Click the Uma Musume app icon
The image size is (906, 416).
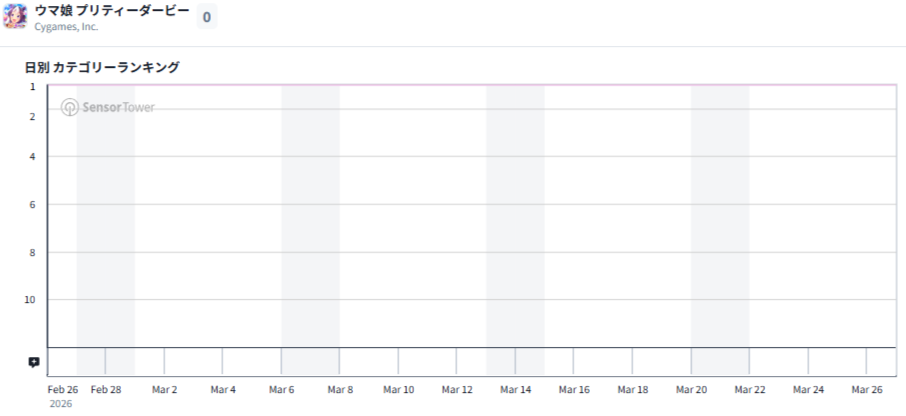(x=15, y=17)
